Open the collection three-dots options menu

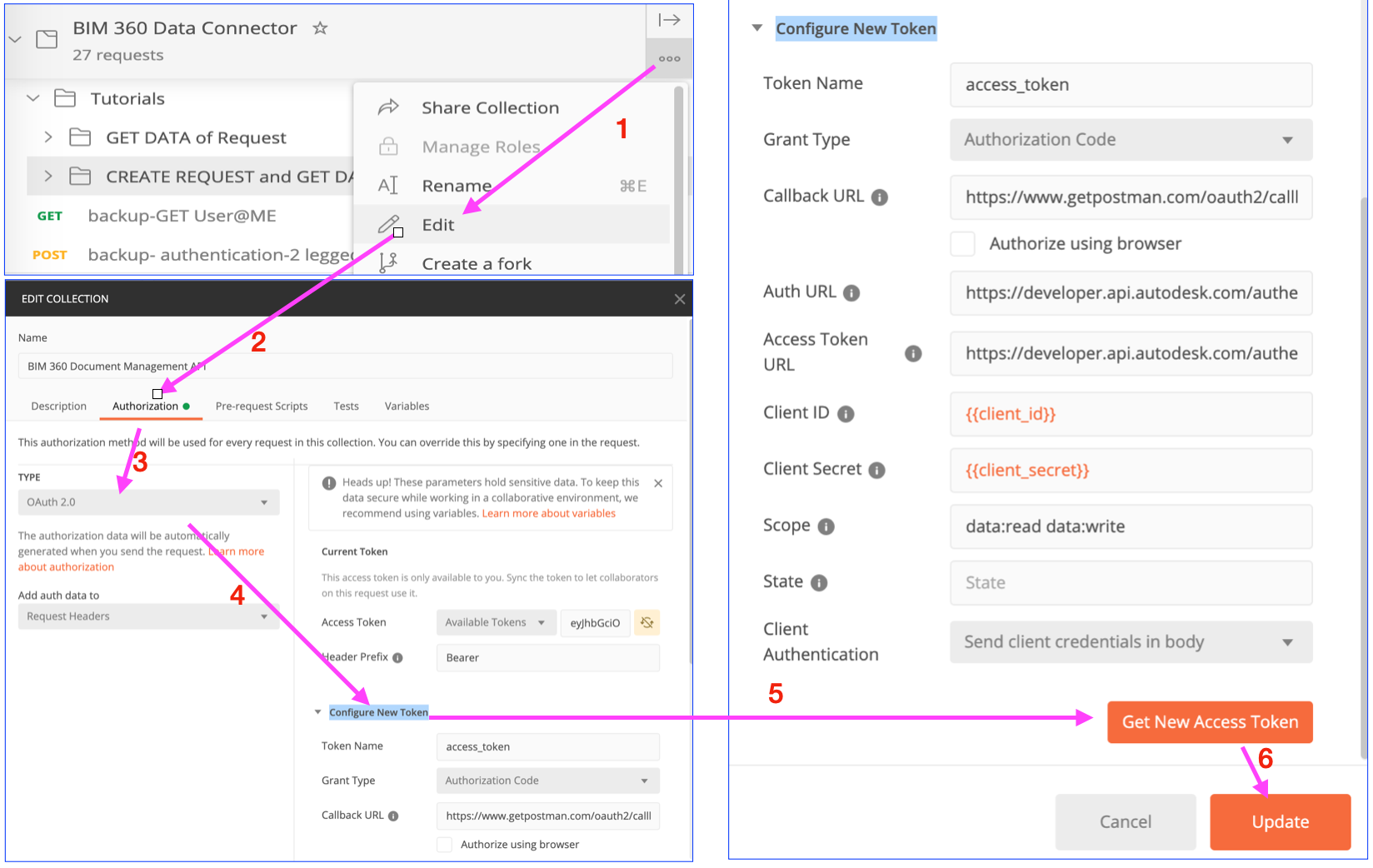669,58
